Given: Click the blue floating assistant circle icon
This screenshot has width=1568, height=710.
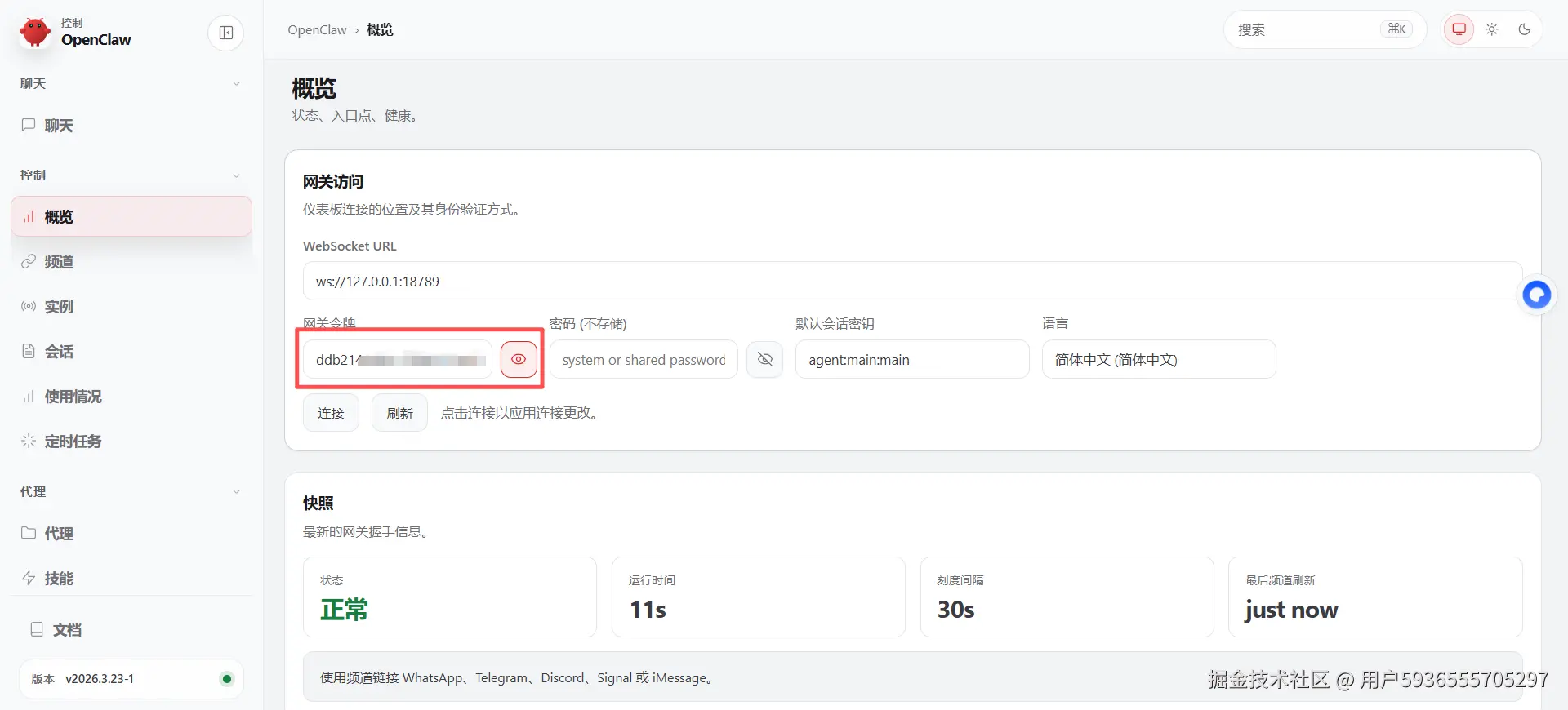Looking at the screenshot, I should click(x=1537, y=295).
